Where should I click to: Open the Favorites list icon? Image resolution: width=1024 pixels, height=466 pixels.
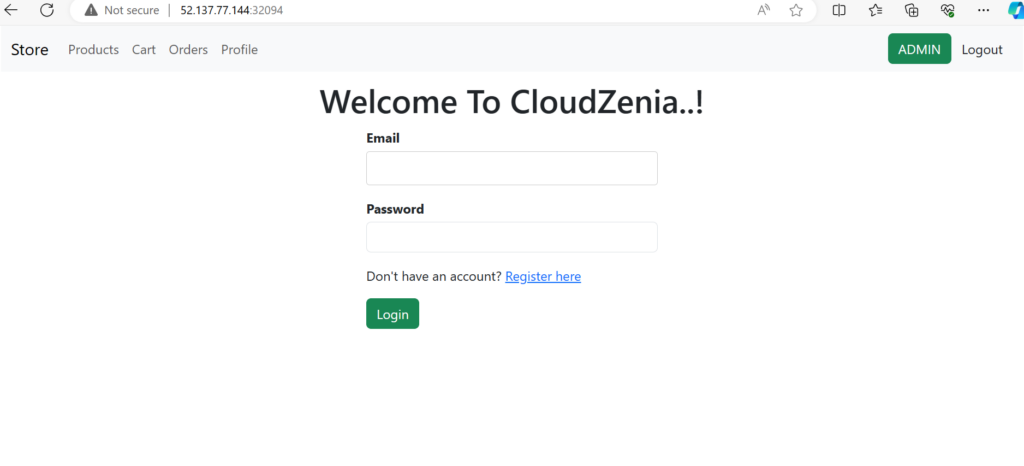tap(876, 10)
